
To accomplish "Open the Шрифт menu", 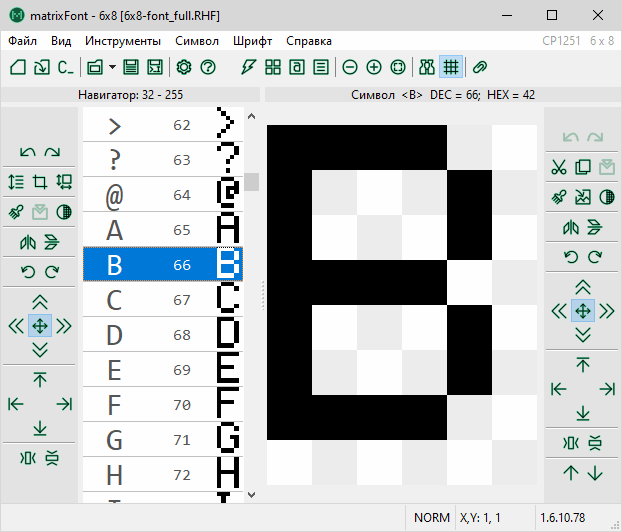I will [x=252, y=41].
